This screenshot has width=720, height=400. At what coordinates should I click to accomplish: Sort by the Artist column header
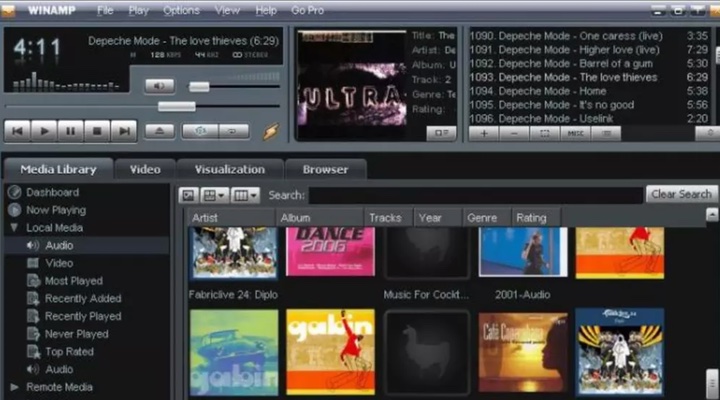click(x=231, y=218)
